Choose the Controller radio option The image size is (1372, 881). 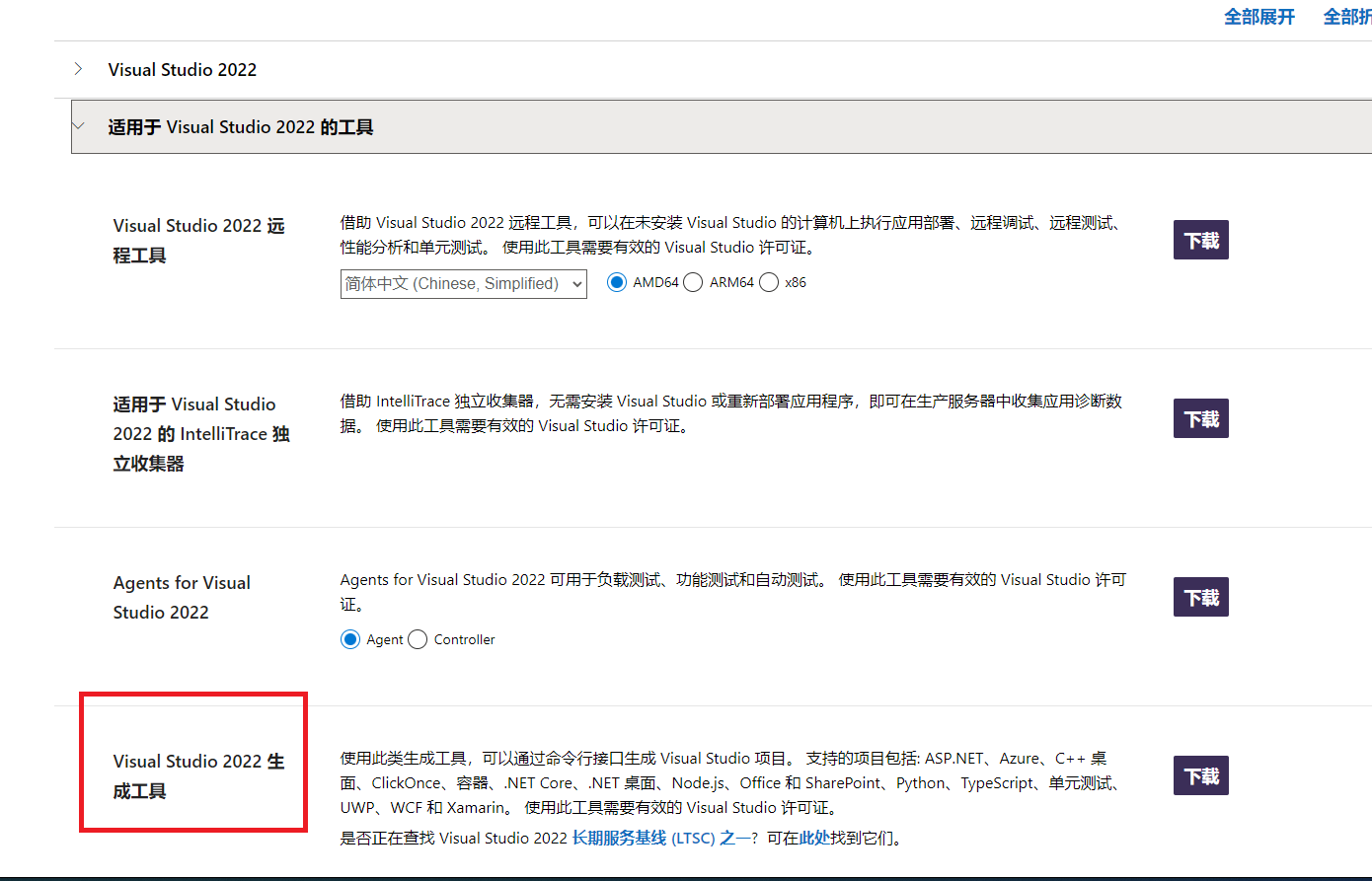point(418,639)
